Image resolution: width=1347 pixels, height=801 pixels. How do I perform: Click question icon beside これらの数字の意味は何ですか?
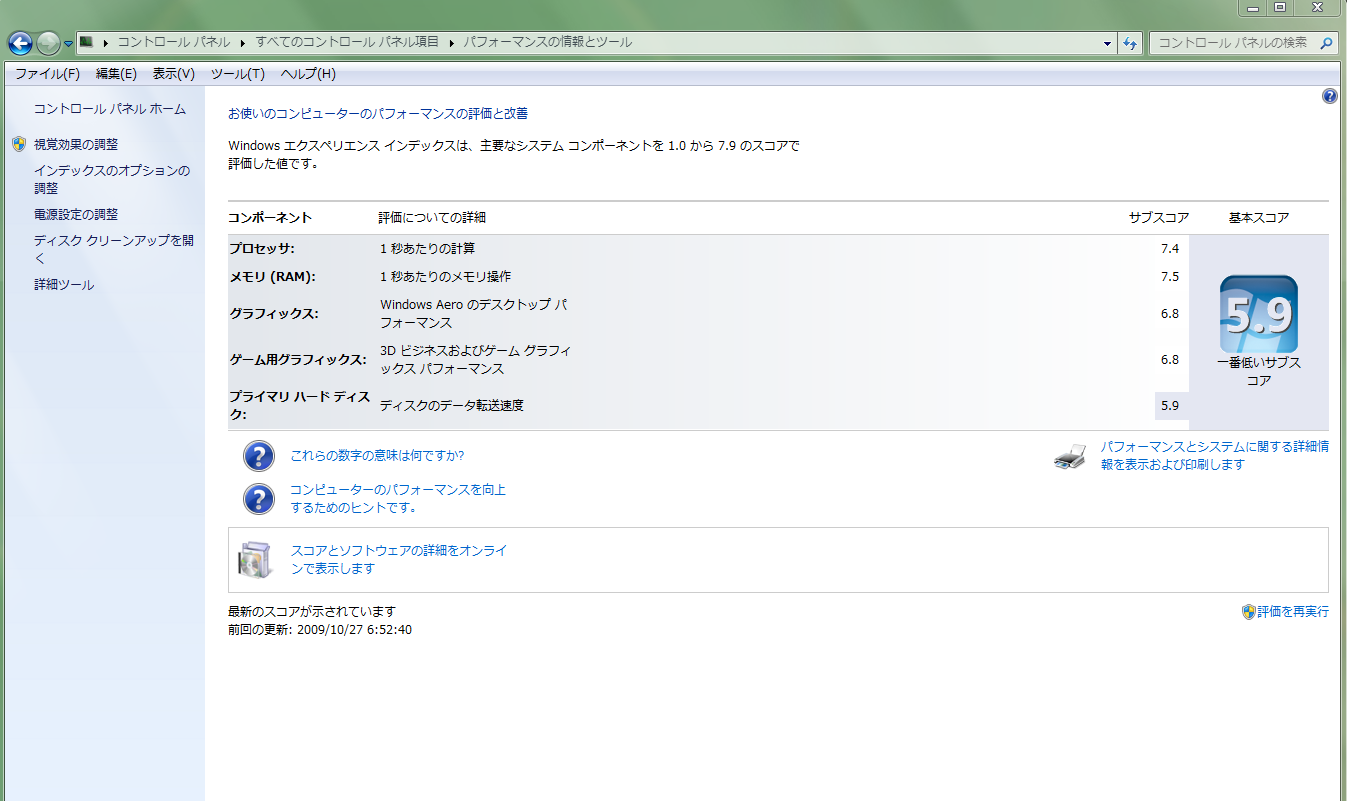coord(259,456)
